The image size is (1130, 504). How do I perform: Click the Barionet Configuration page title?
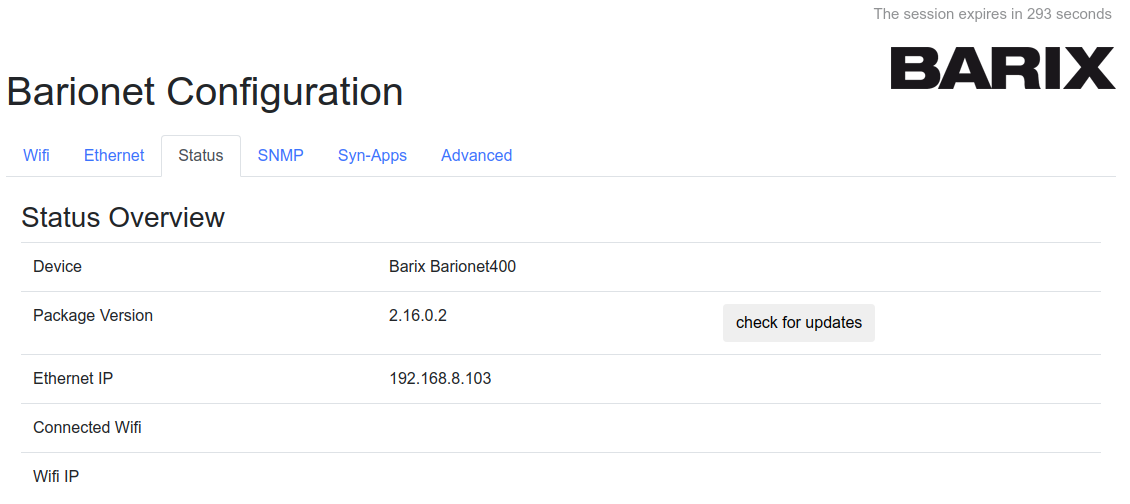coord(205,92)
